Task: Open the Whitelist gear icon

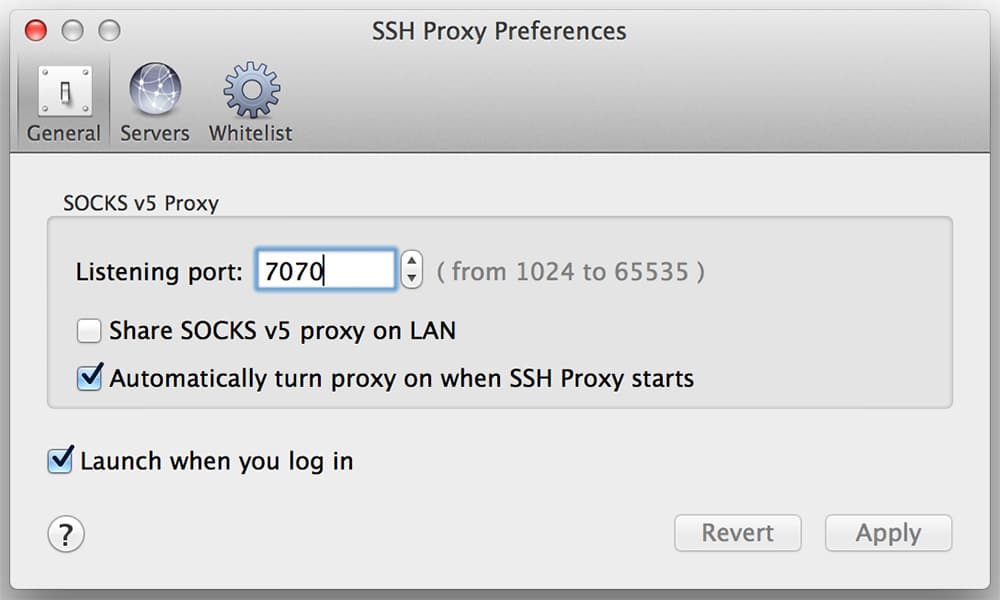Action: tap(251, 90)
